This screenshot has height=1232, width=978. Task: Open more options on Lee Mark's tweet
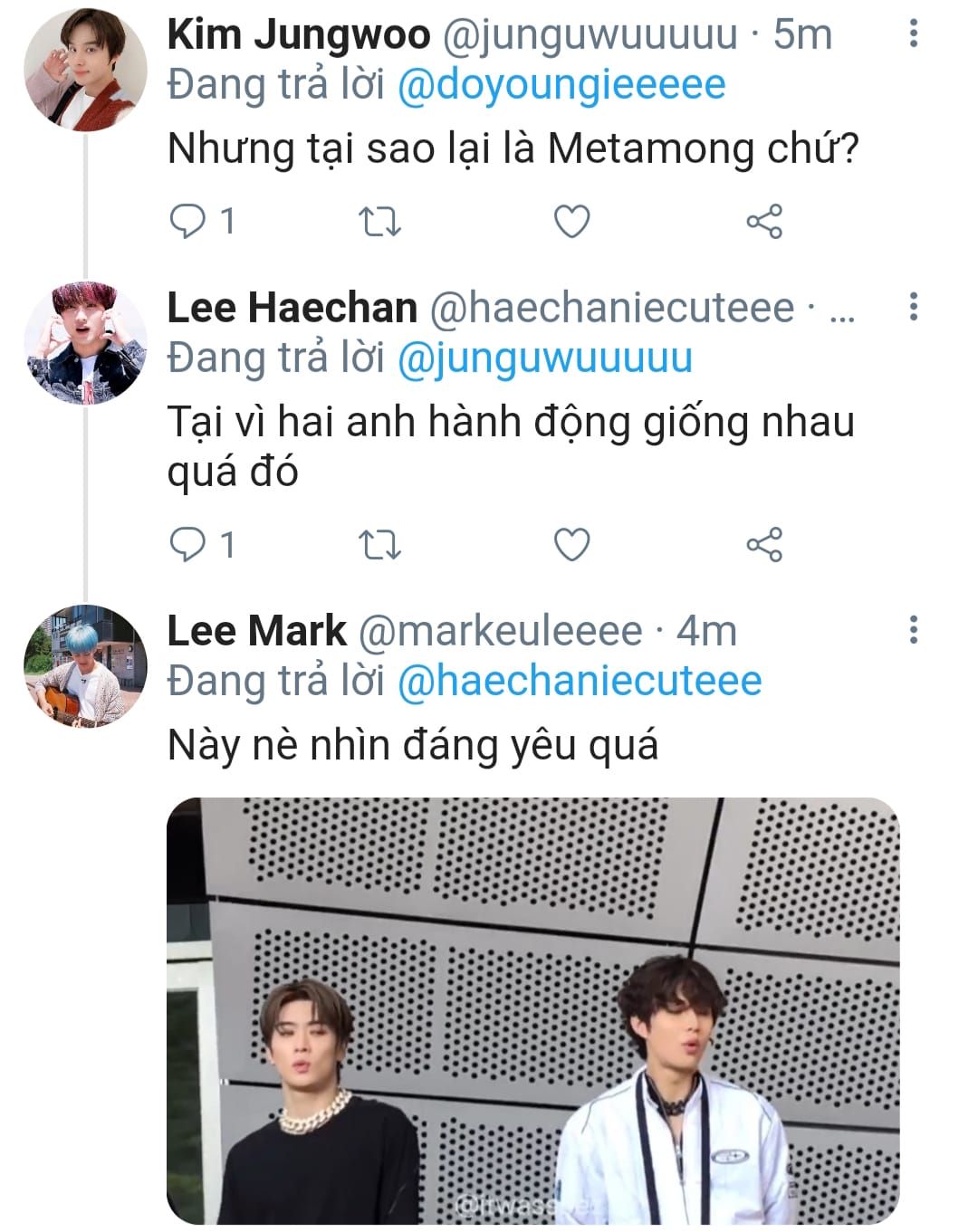[x=913, y=629]
